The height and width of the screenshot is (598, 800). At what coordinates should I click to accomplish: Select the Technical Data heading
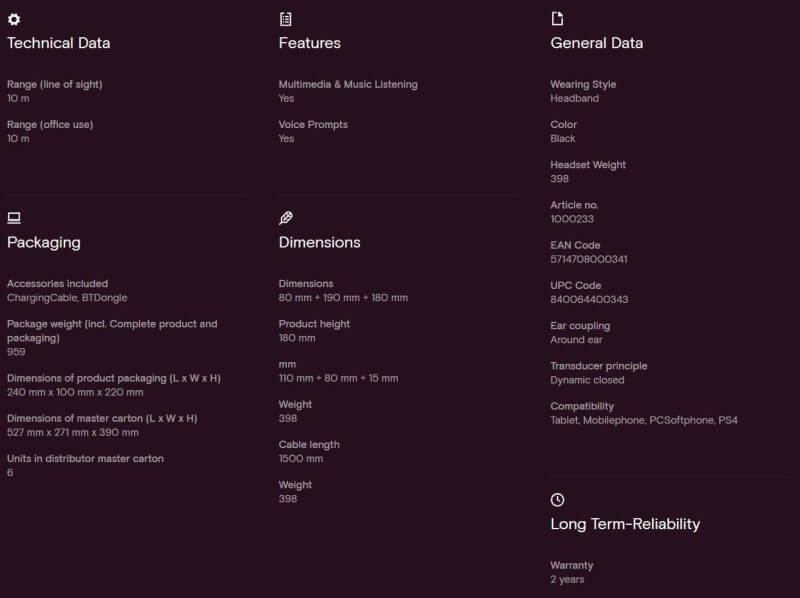pyautogui.click(x=59, y=43)
